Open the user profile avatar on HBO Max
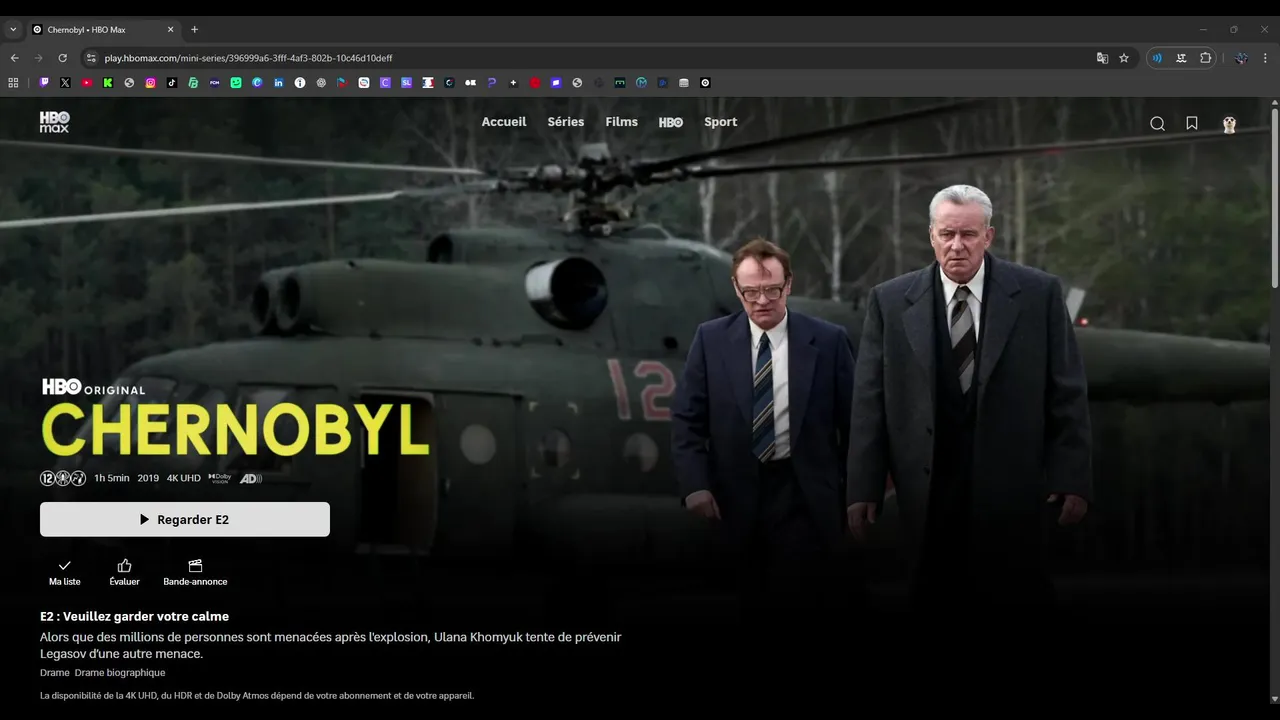This screenshot has width=1280, height=720. (x=1229, y=124)
